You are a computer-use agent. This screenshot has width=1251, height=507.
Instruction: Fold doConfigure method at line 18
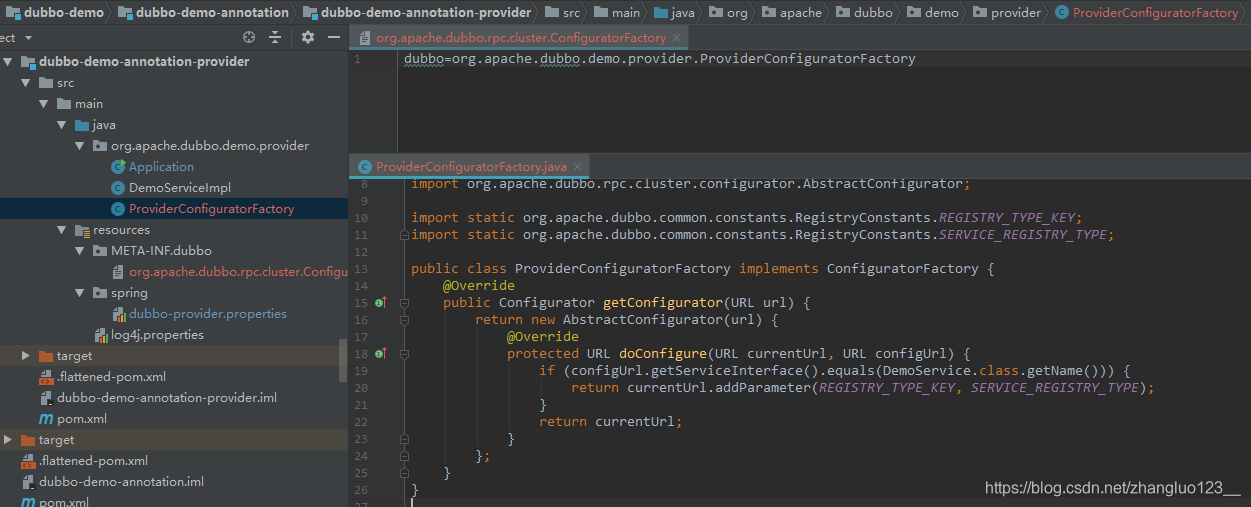point(404,353)
